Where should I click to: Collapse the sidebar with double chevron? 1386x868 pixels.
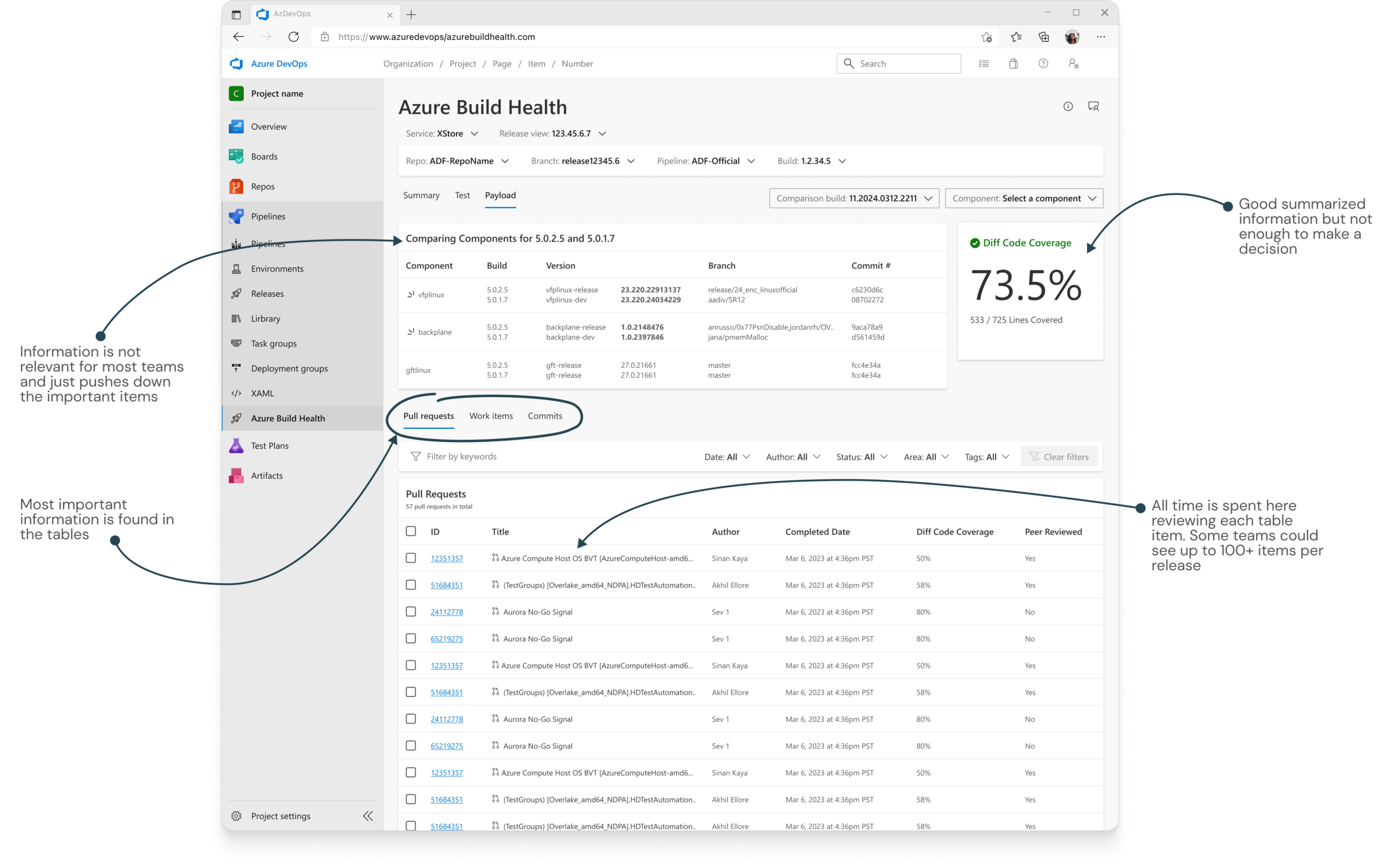coord(368,815)
